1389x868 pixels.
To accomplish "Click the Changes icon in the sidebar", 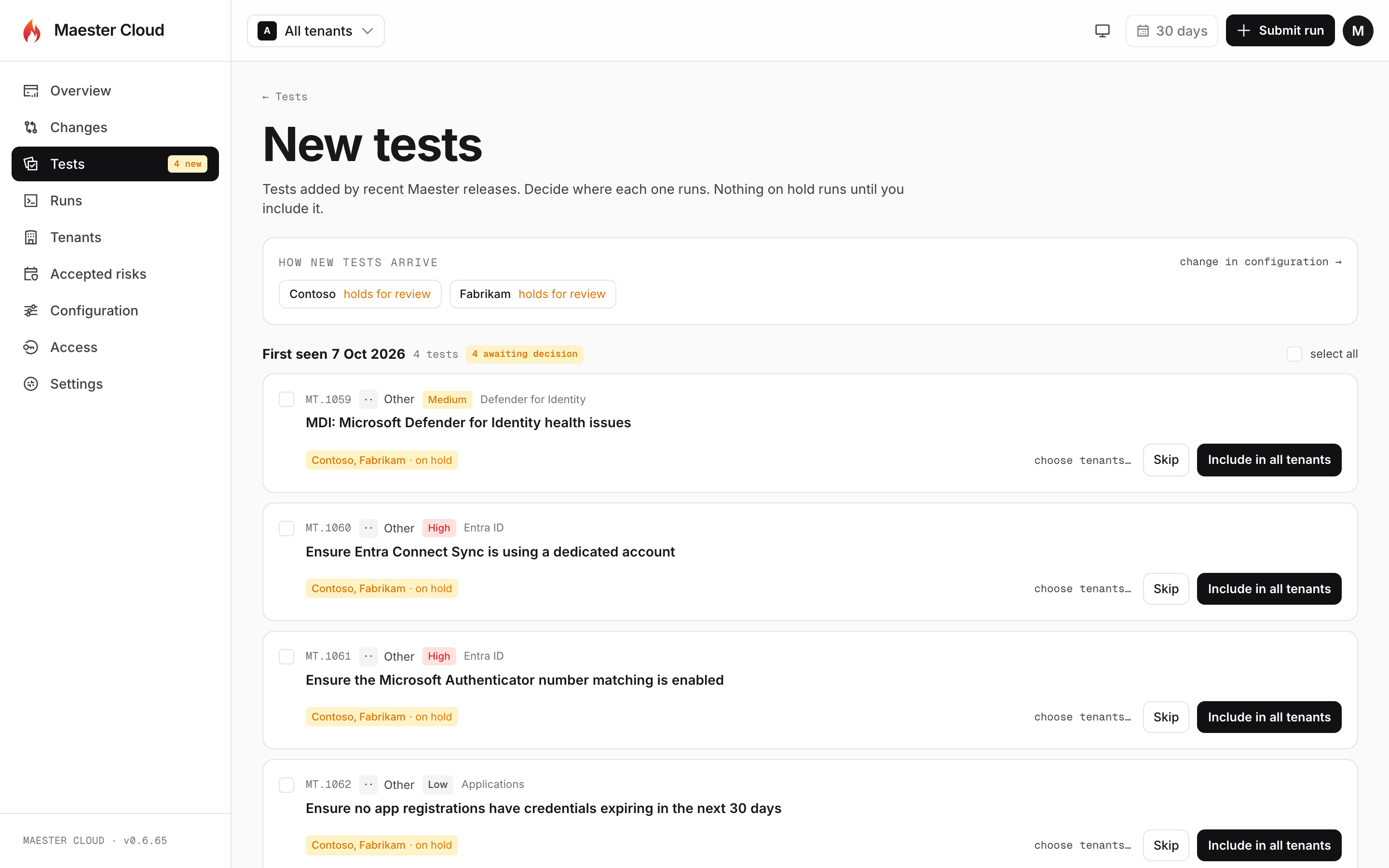I will (31, 127).
